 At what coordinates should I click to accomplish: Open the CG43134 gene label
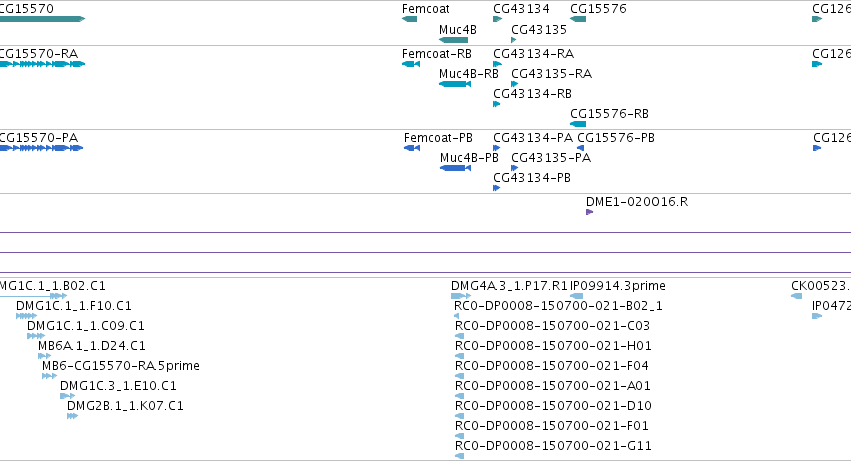click(521, 9)
